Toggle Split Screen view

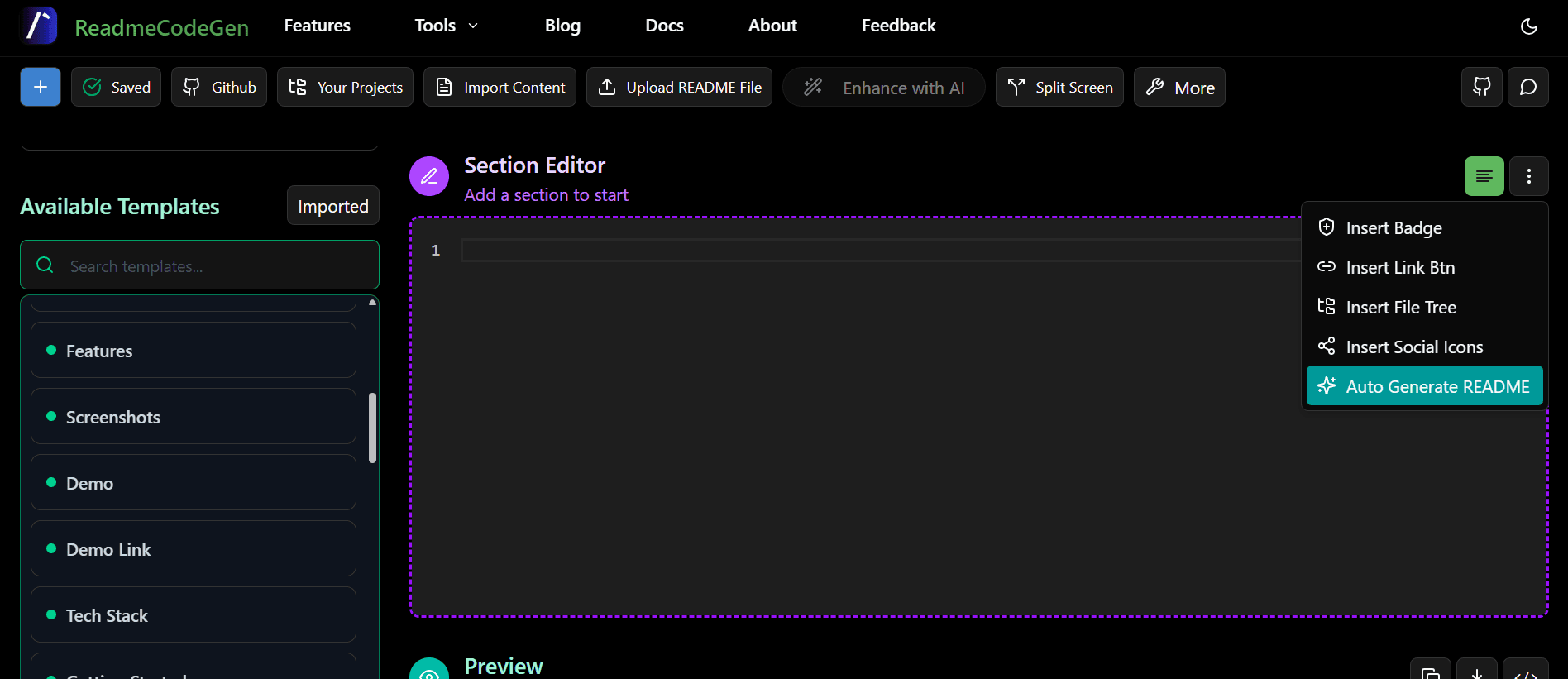1059,87
